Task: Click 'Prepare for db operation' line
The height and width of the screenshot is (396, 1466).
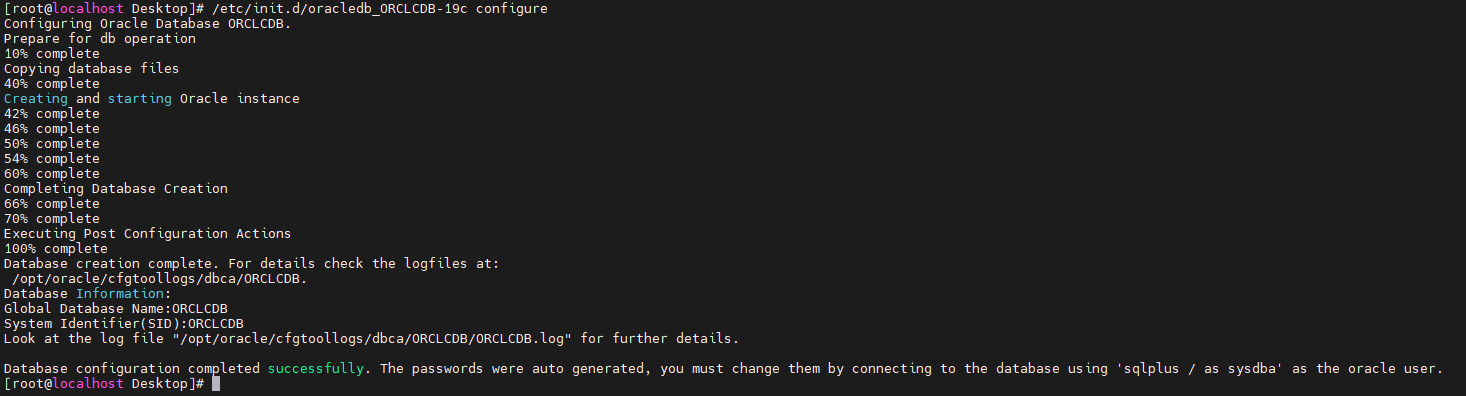Action: [x=100, y=39]
